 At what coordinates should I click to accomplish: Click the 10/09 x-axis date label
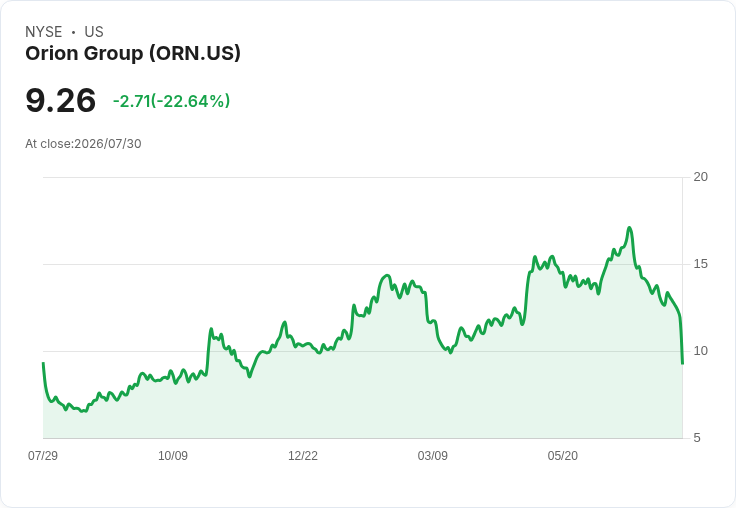tap(173, 455)
